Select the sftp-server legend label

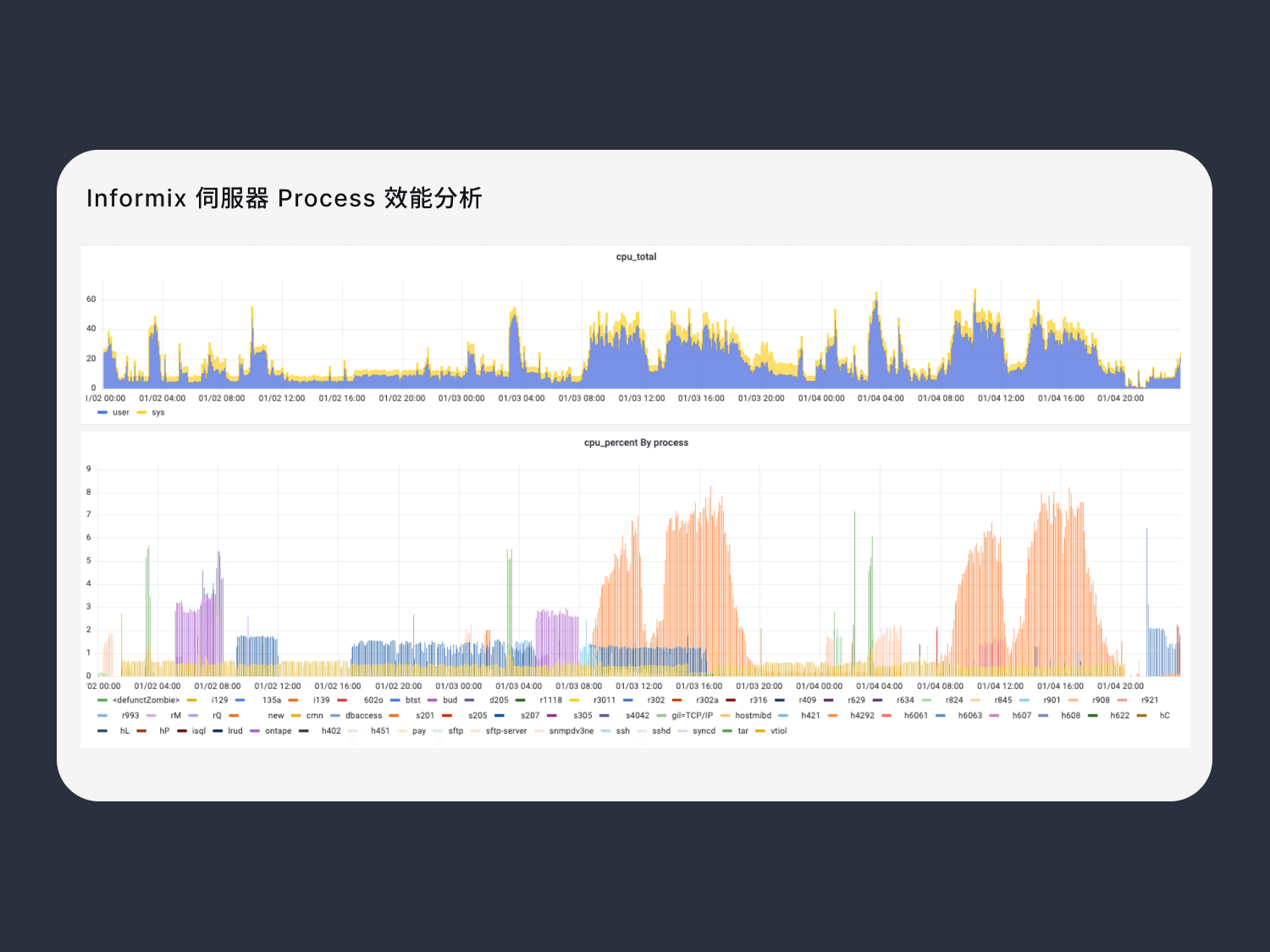pos(505,731)
